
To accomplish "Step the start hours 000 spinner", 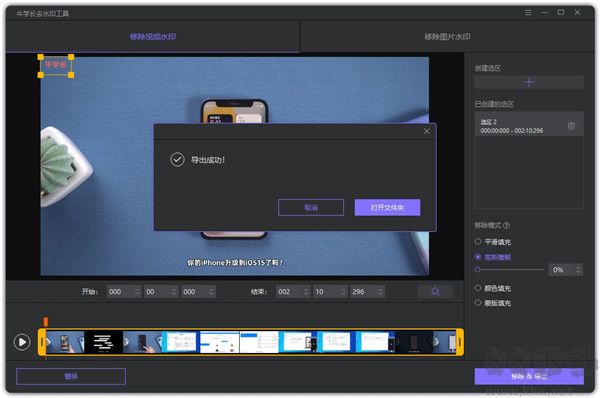I will tap(137, 292).
